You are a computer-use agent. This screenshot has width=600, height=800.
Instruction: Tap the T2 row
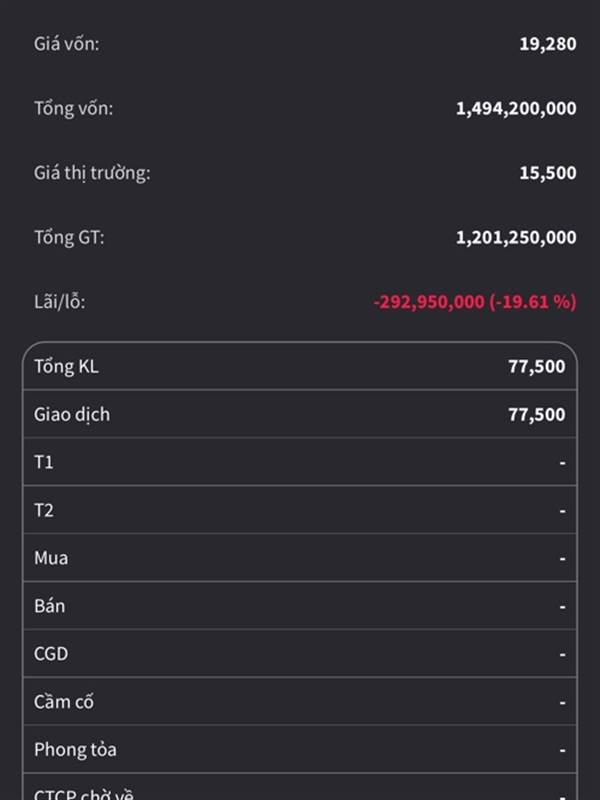[300, 510]
